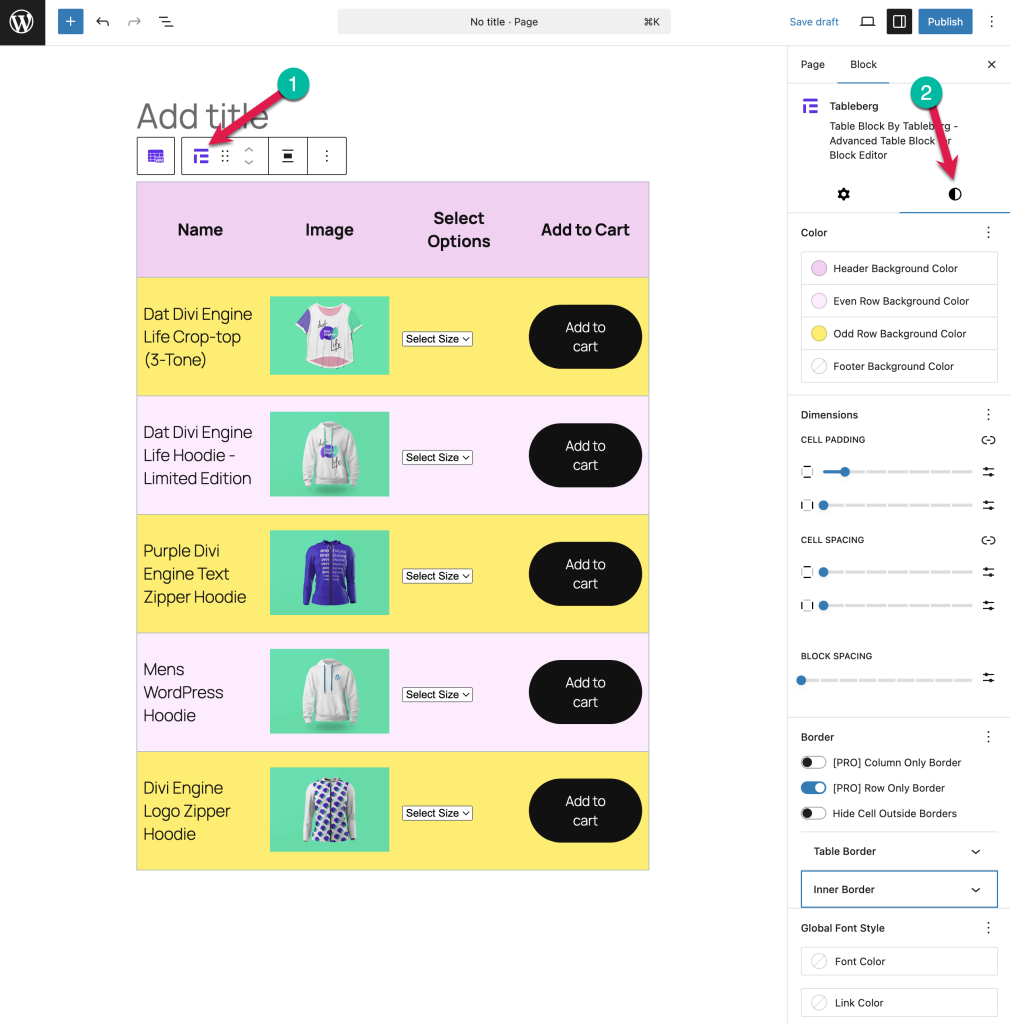Close the settings sidebar

click(991, 64)
